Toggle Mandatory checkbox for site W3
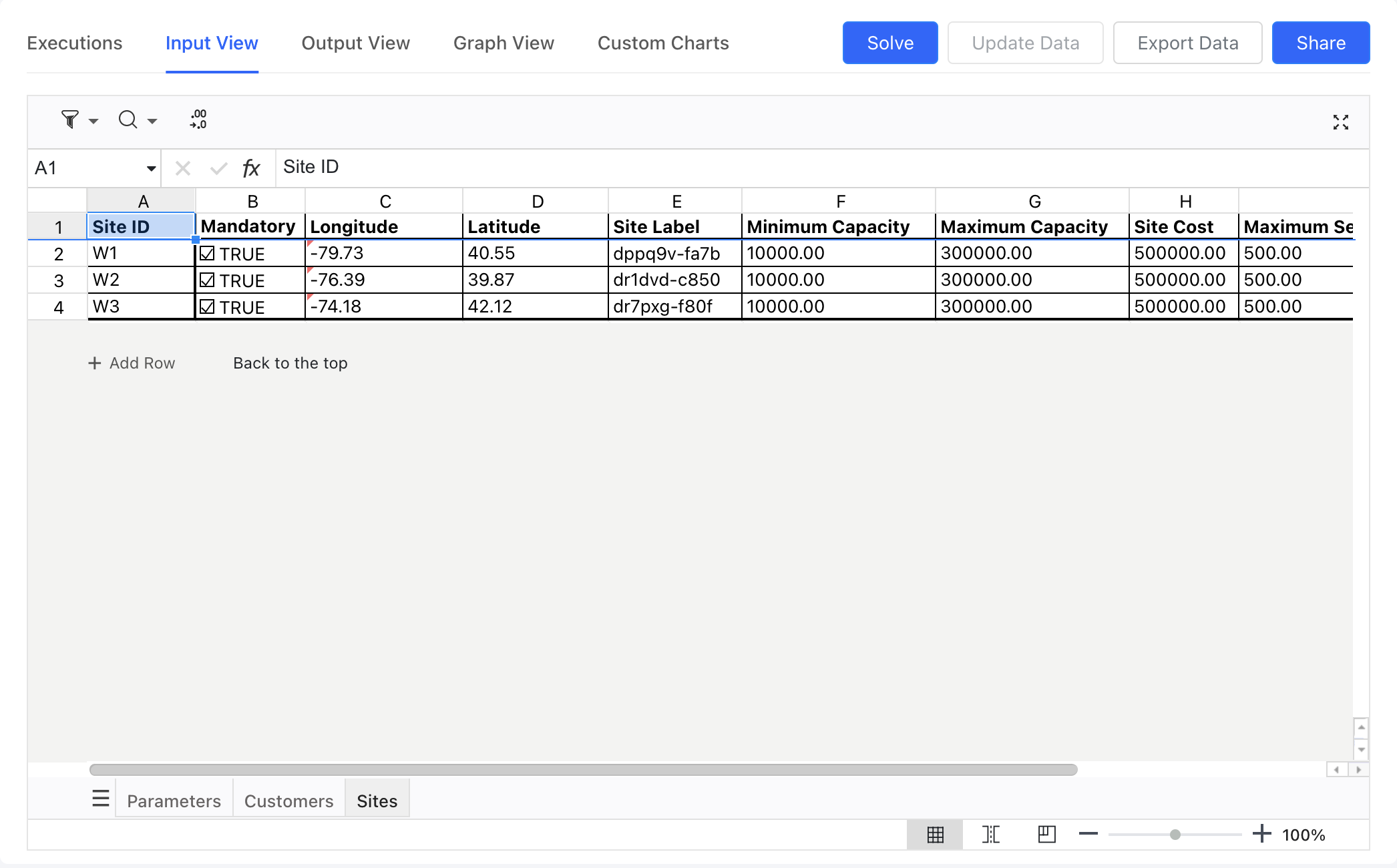 click(x=207, y=307)
